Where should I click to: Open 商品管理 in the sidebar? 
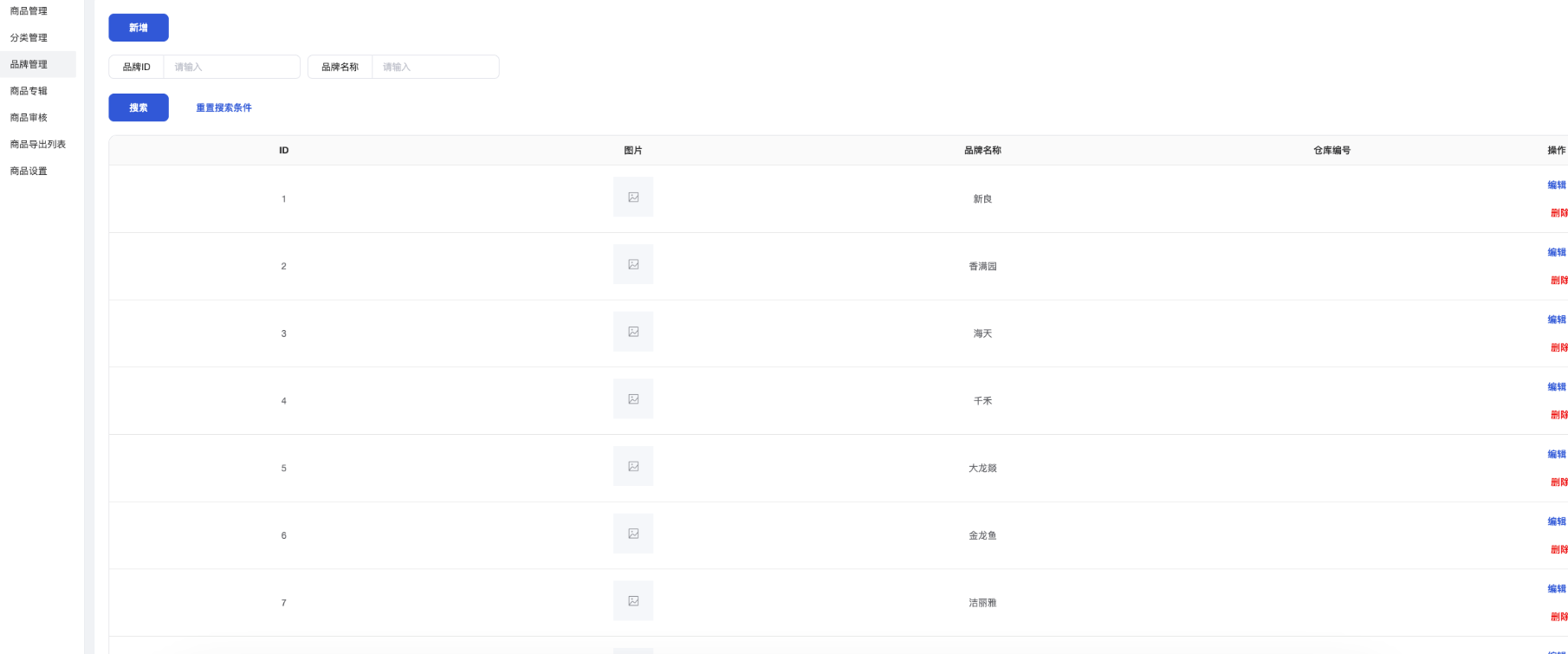(x=29, y=11)
